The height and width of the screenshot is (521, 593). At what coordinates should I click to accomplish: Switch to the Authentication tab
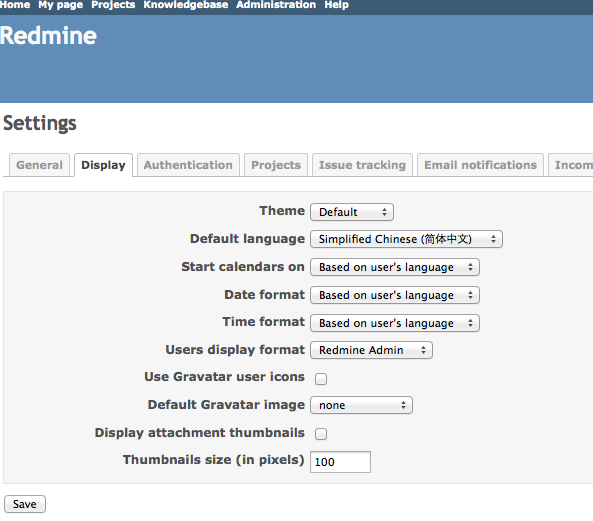(188, 165)
